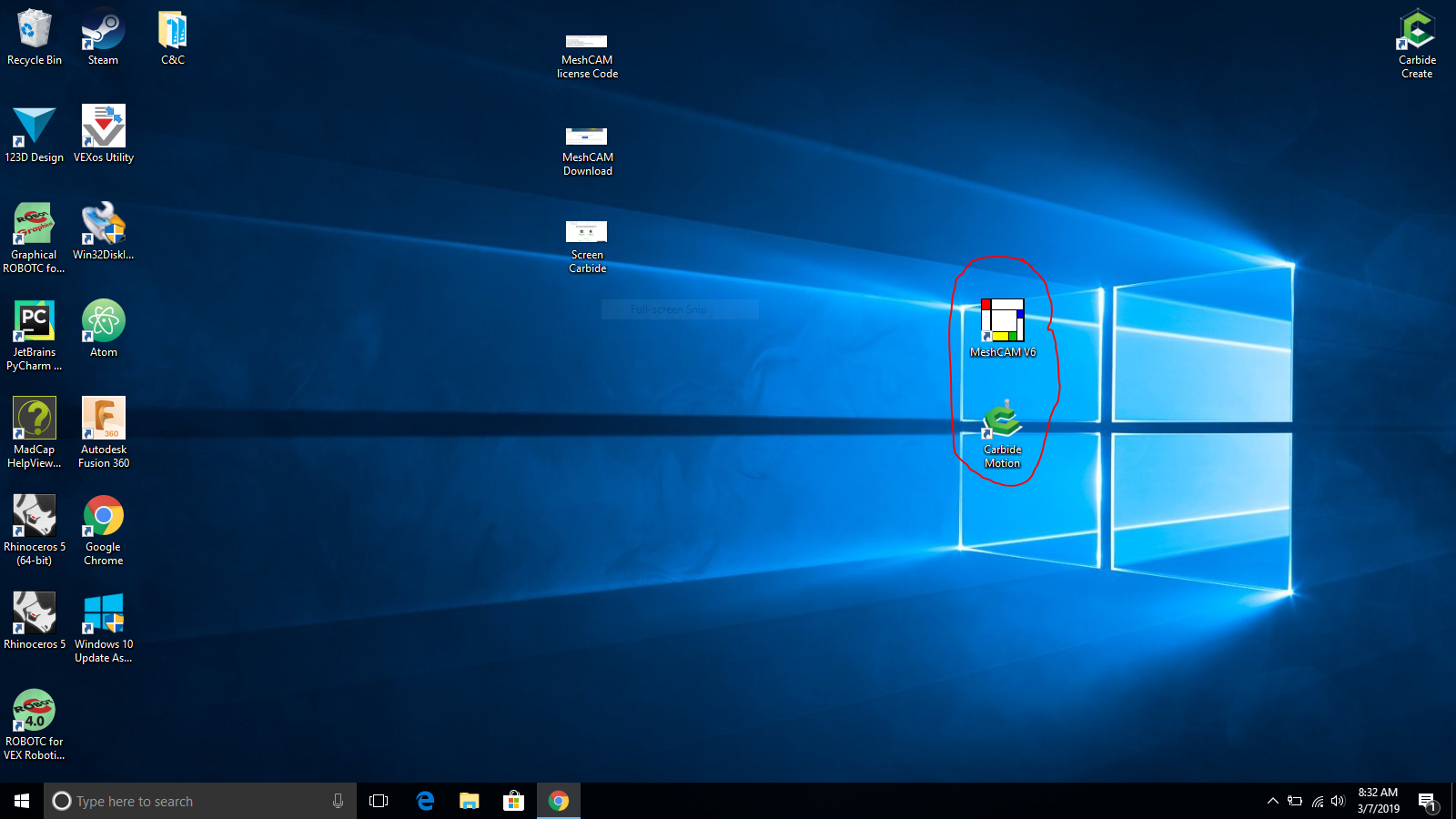The width and height of the screenshot is (1456, 819).
Task: Select the Carbide Create desktop shortcut
Action: 1417,44
